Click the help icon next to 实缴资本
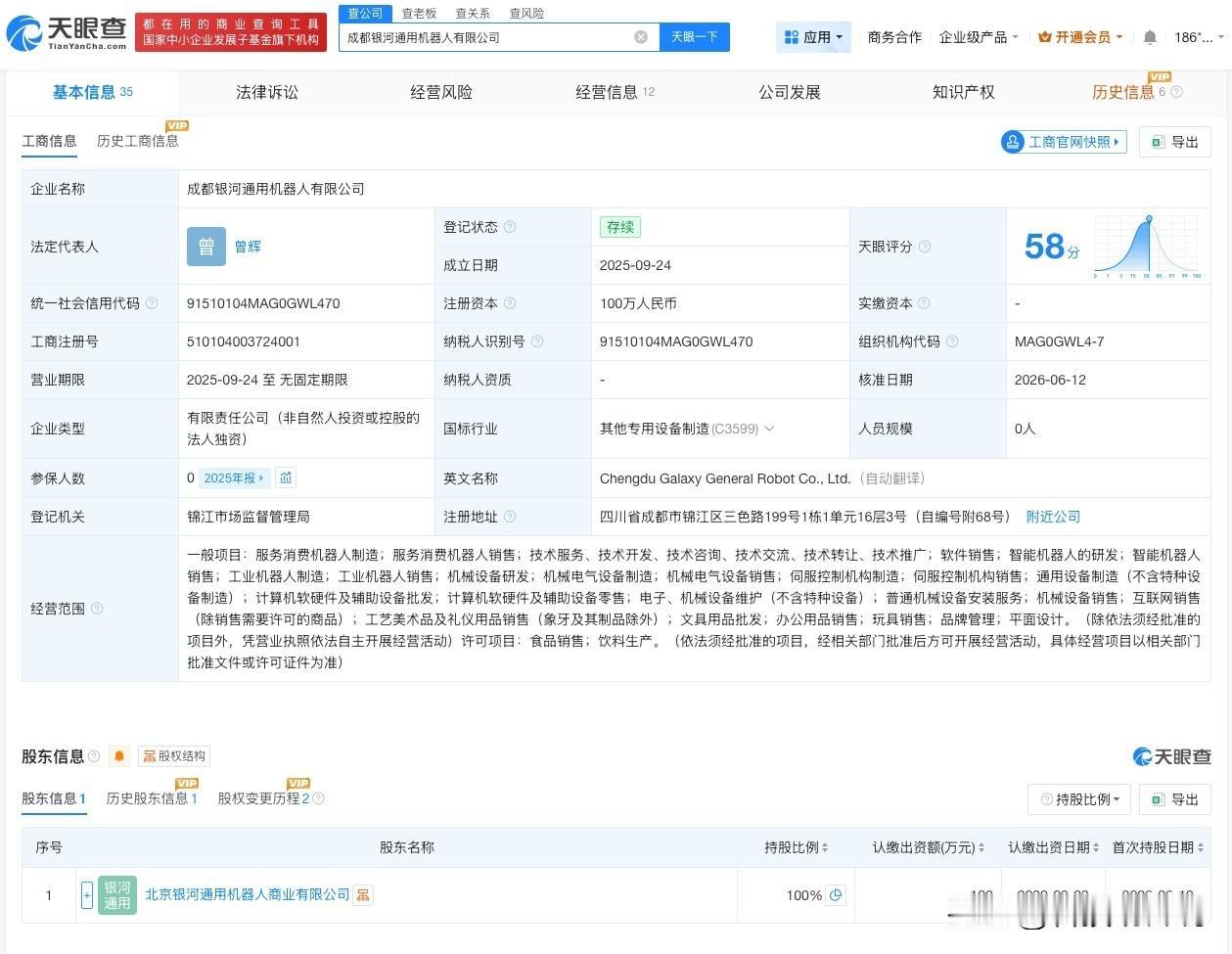 coord(924,303)
